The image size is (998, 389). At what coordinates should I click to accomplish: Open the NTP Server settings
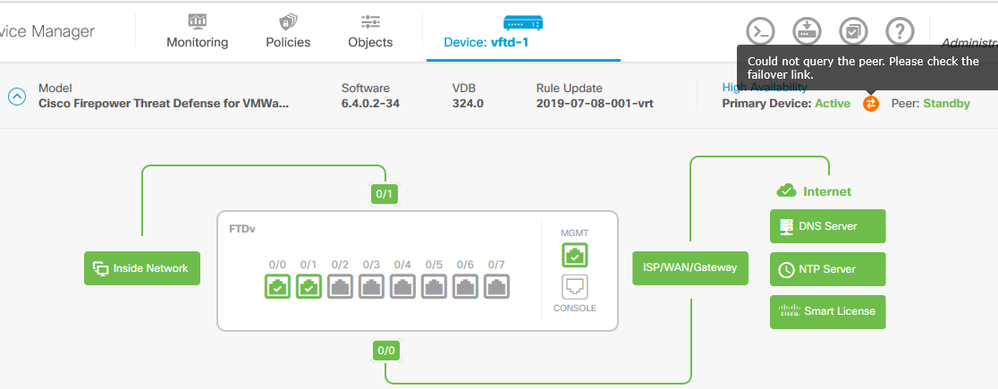[827, 269]
